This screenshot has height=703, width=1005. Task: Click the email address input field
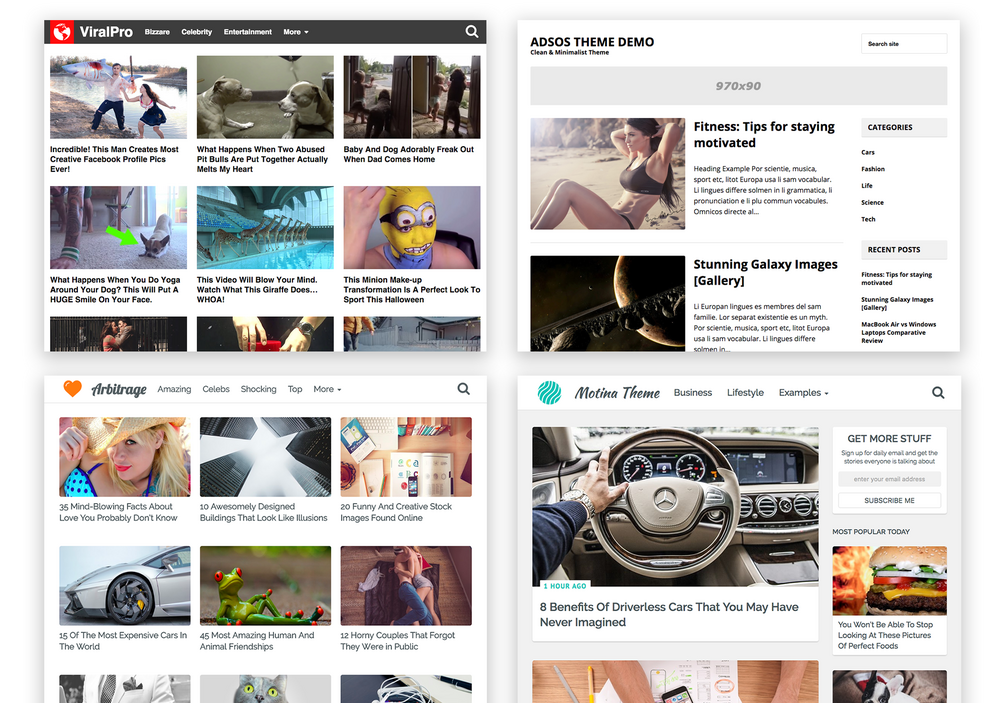889,479
